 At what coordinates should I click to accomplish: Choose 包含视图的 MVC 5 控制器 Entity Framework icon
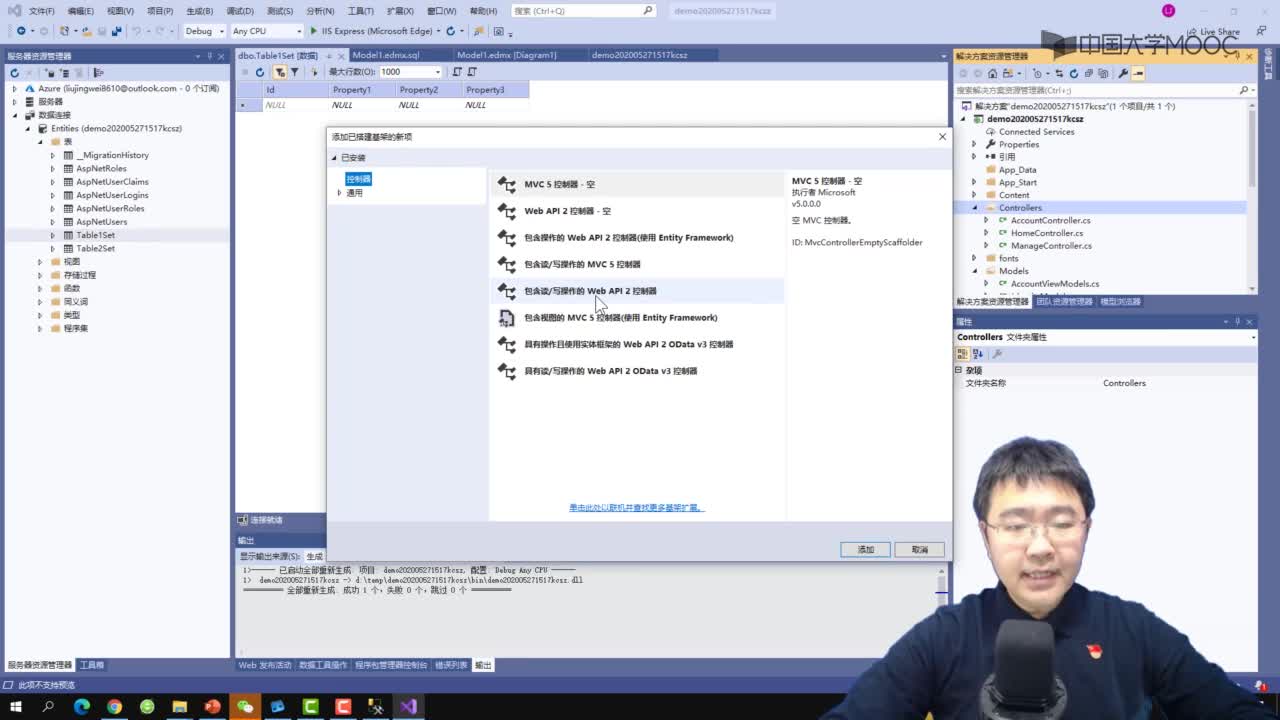(507, 318)
